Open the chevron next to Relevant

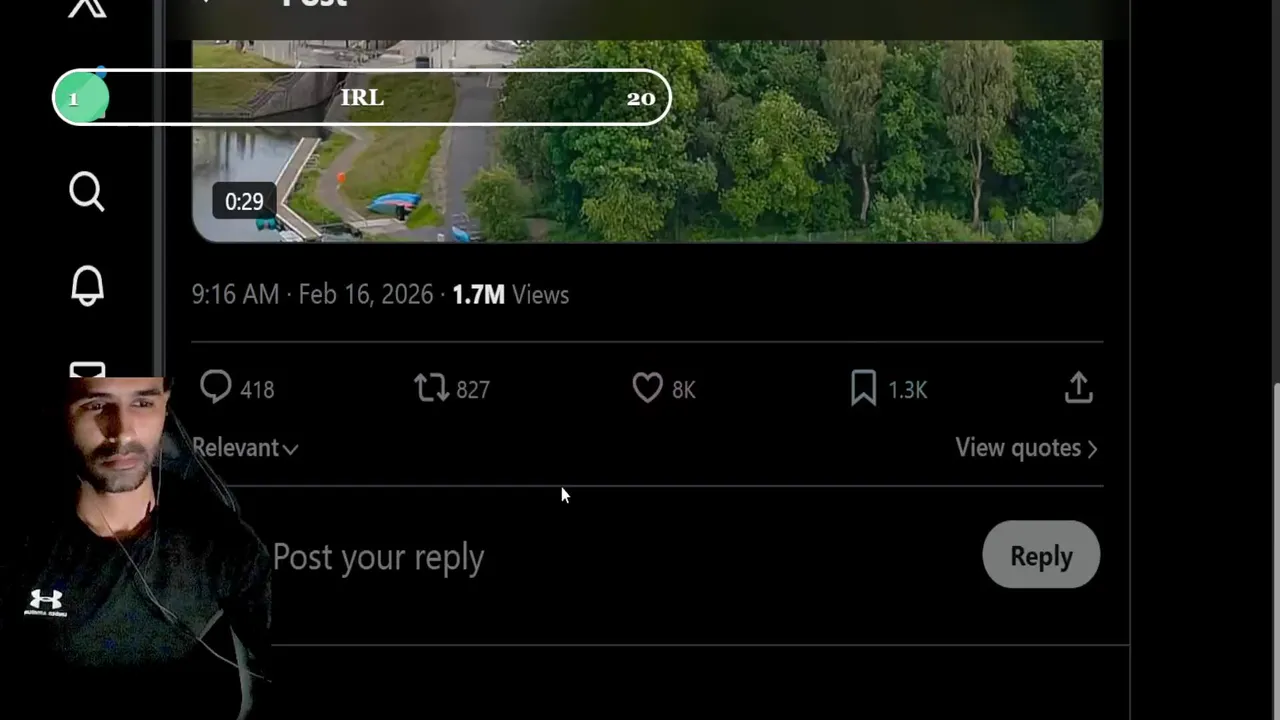290,450
